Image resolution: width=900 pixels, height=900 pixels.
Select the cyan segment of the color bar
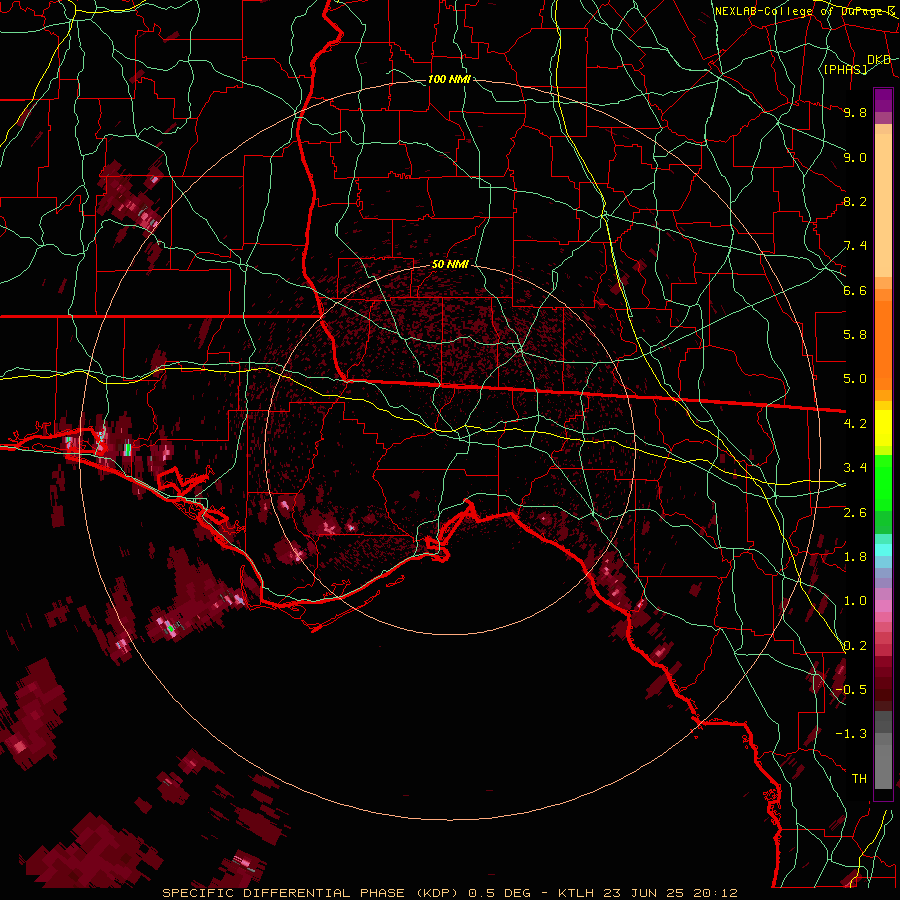883,550
